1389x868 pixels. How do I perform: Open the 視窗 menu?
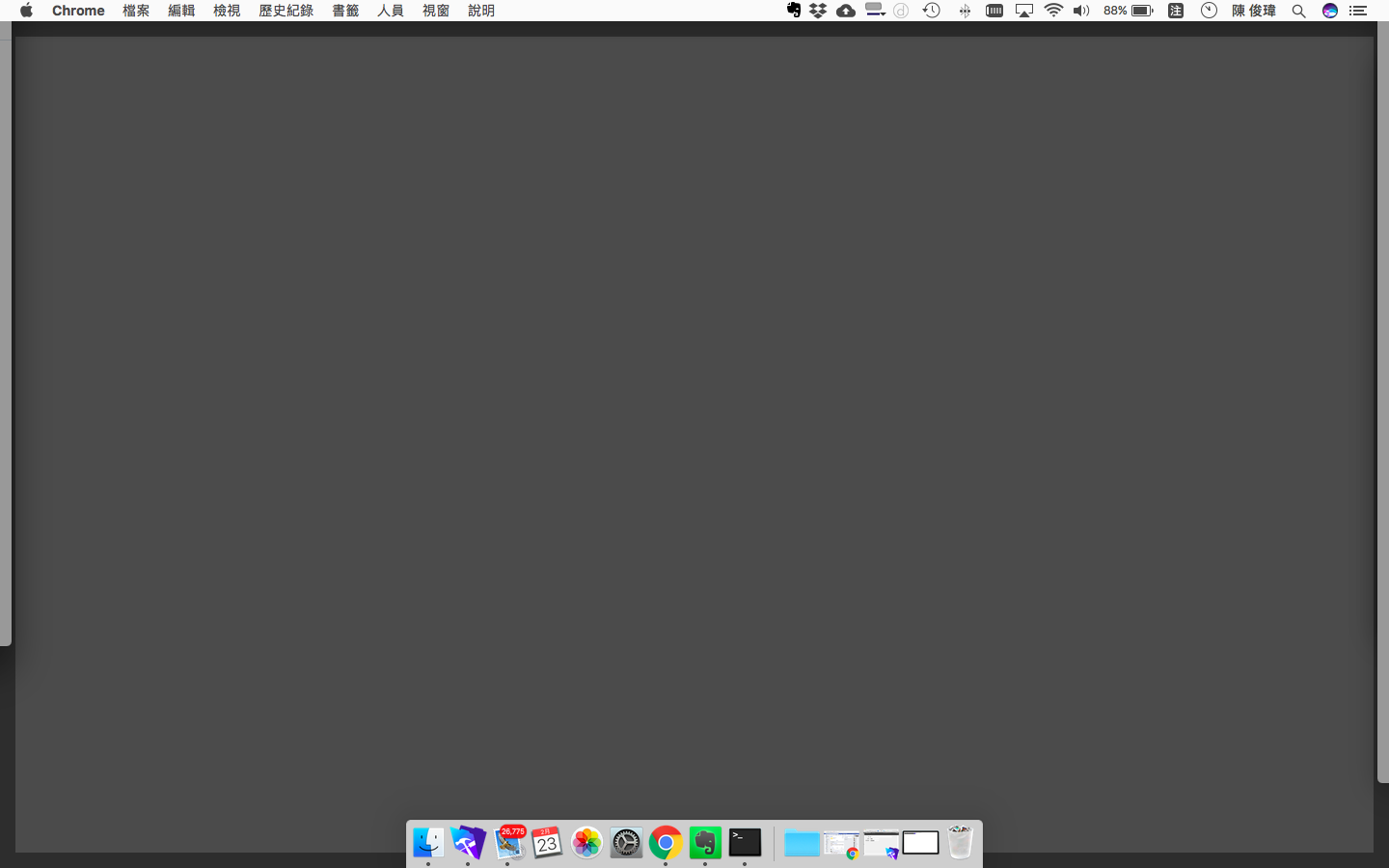tap(436, 11)
